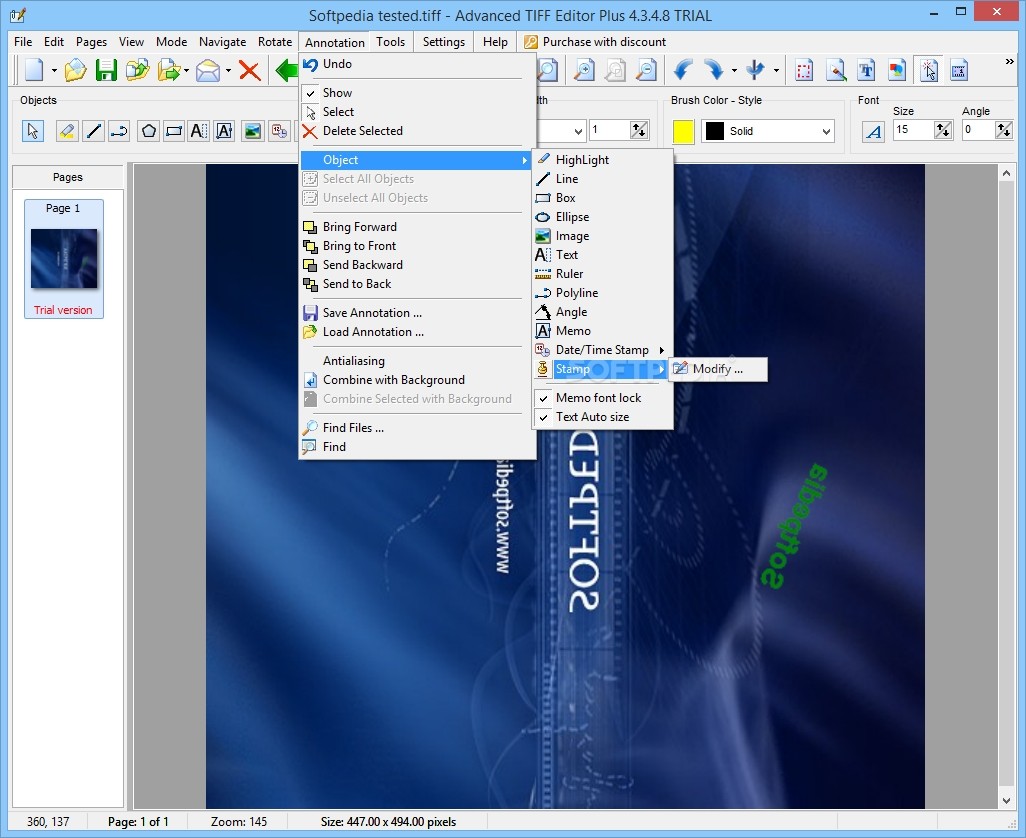Open the Settings menu

click(444, 42)
